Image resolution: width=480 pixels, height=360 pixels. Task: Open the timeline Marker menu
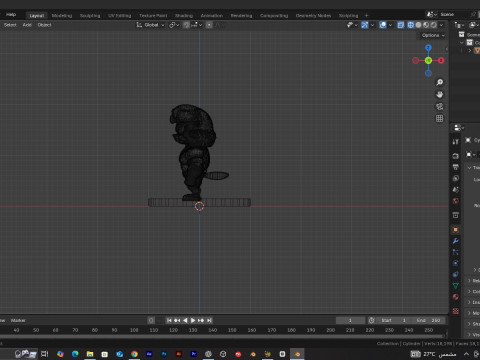tap(18, 320)
